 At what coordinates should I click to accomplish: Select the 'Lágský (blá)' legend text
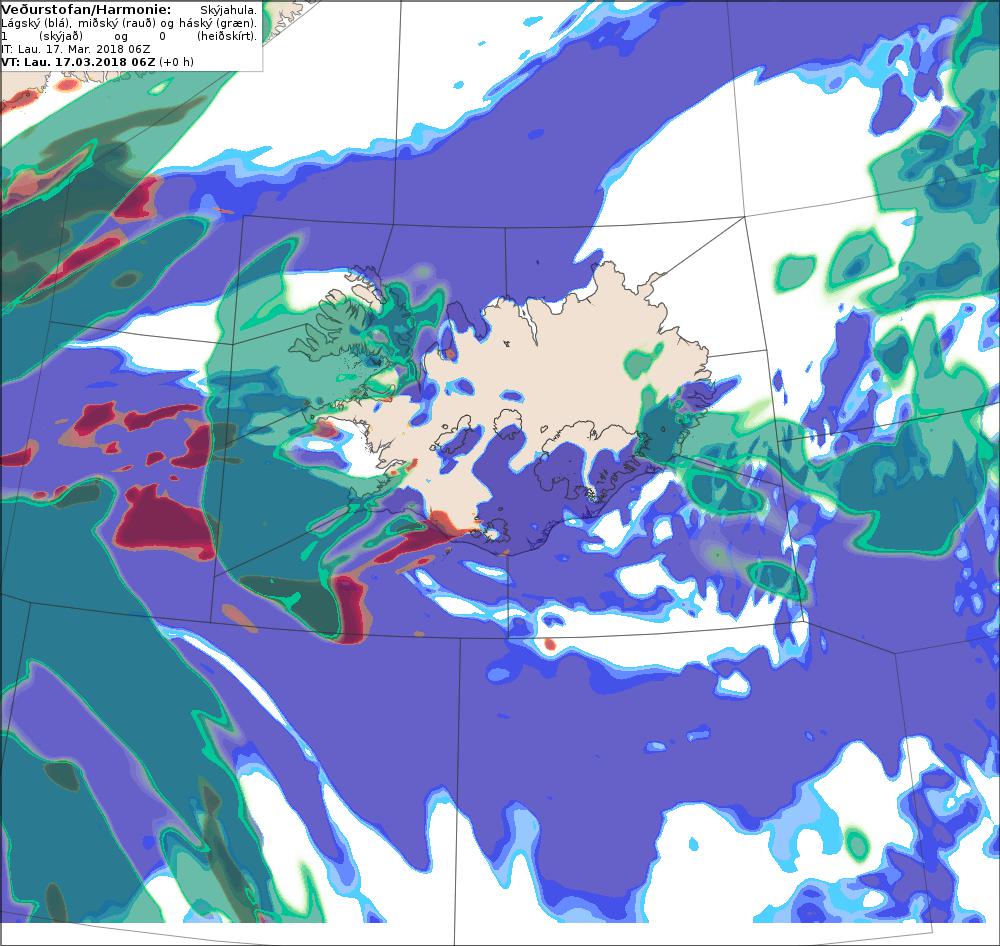tap(35, 24)
